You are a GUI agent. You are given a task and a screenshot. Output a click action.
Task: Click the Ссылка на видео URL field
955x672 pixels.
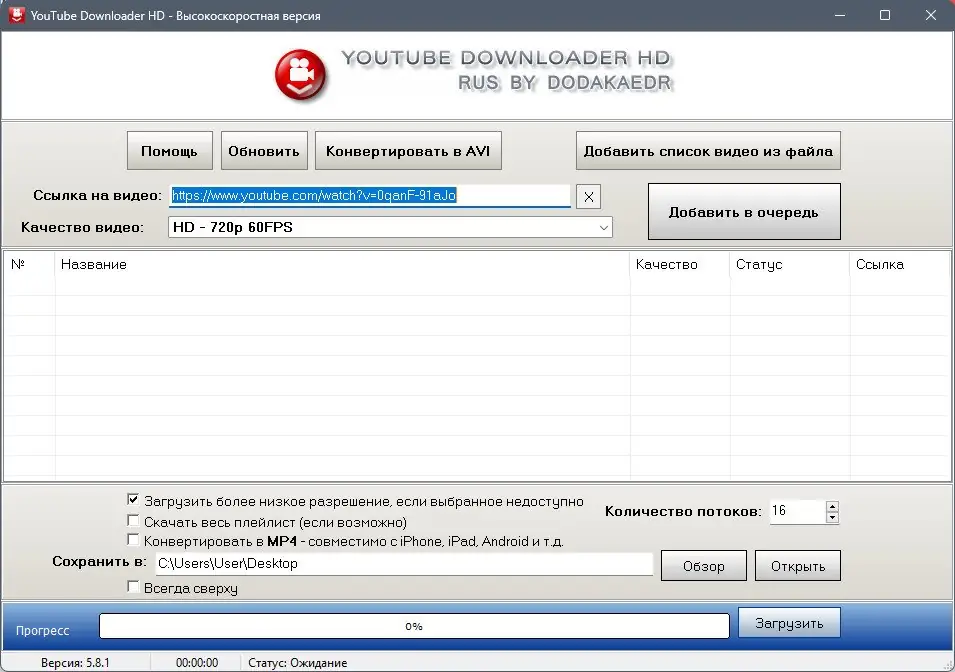(x=370, y=196)
